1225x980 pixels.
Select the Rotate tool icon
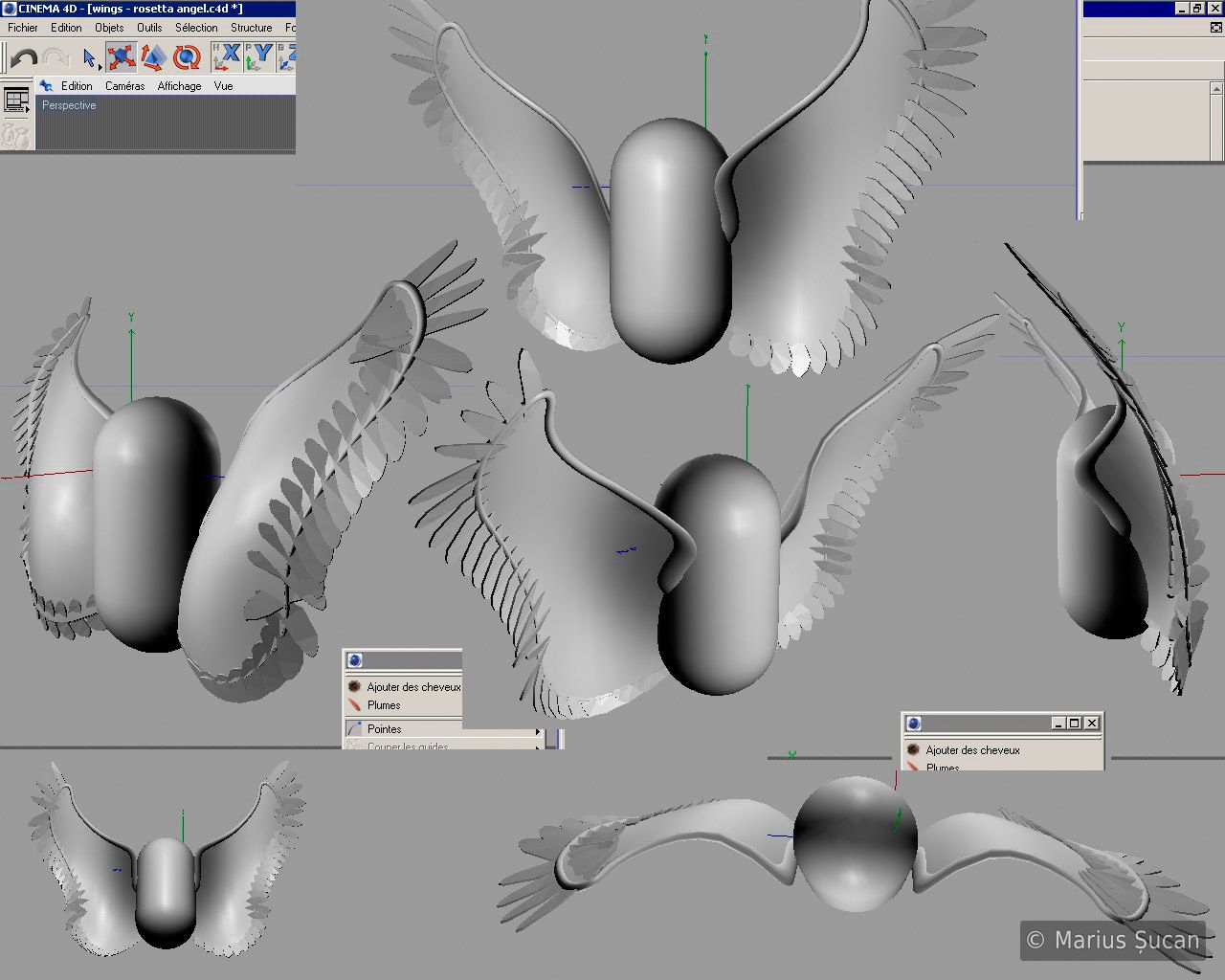point(187,57)
